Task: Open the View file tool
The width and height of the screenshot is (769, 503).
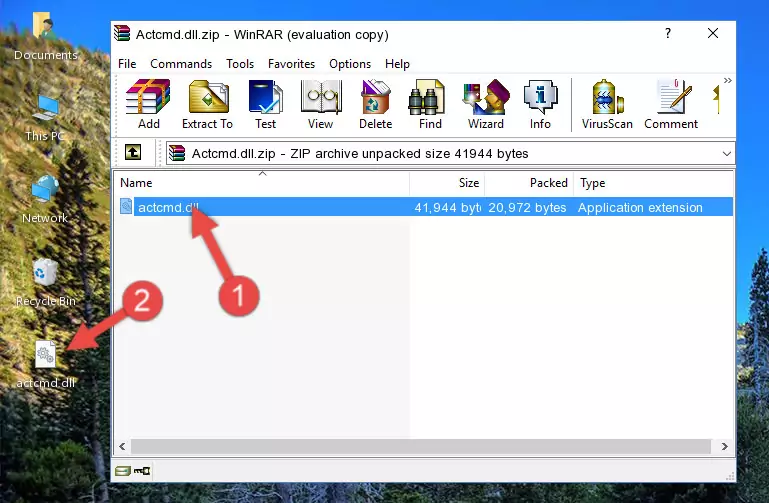Action: [x=321, y=104]
